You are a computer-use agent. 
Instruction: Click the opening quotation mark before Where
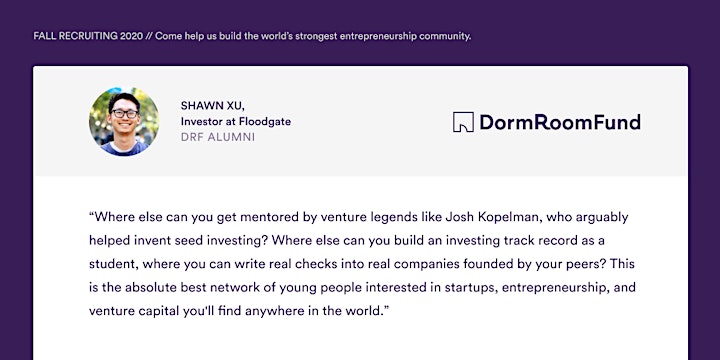click(91, 214)
